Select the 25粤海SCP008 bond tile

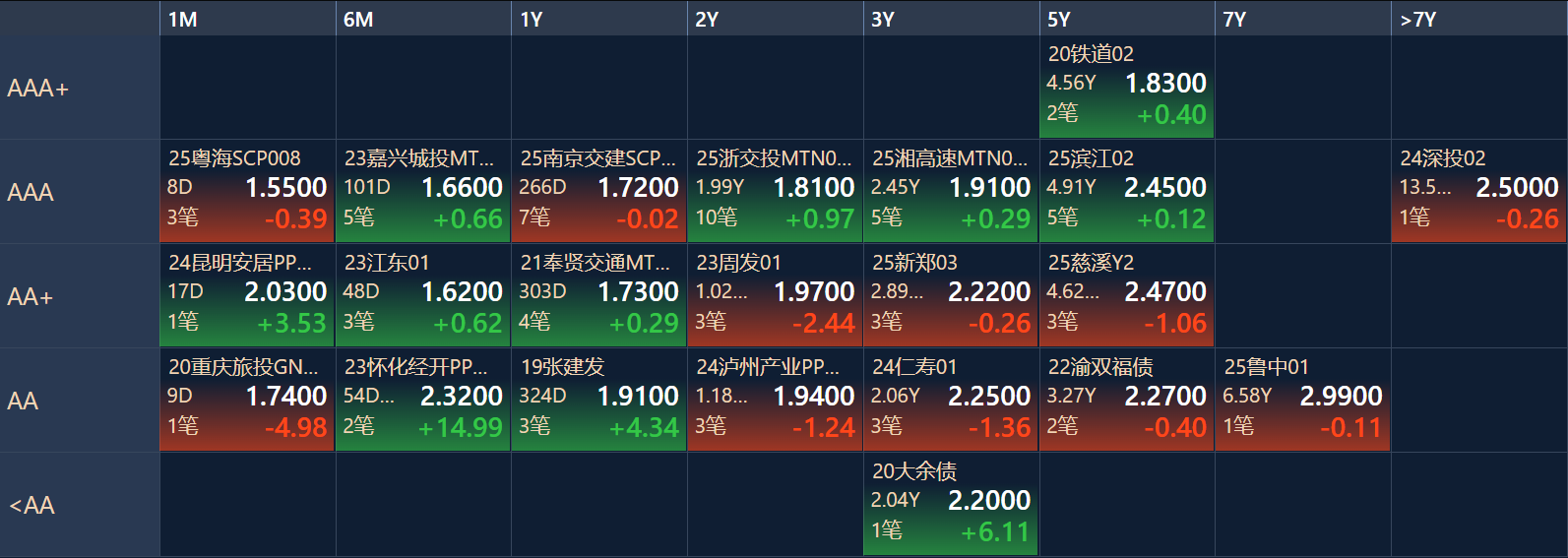(x=247, y=192)
